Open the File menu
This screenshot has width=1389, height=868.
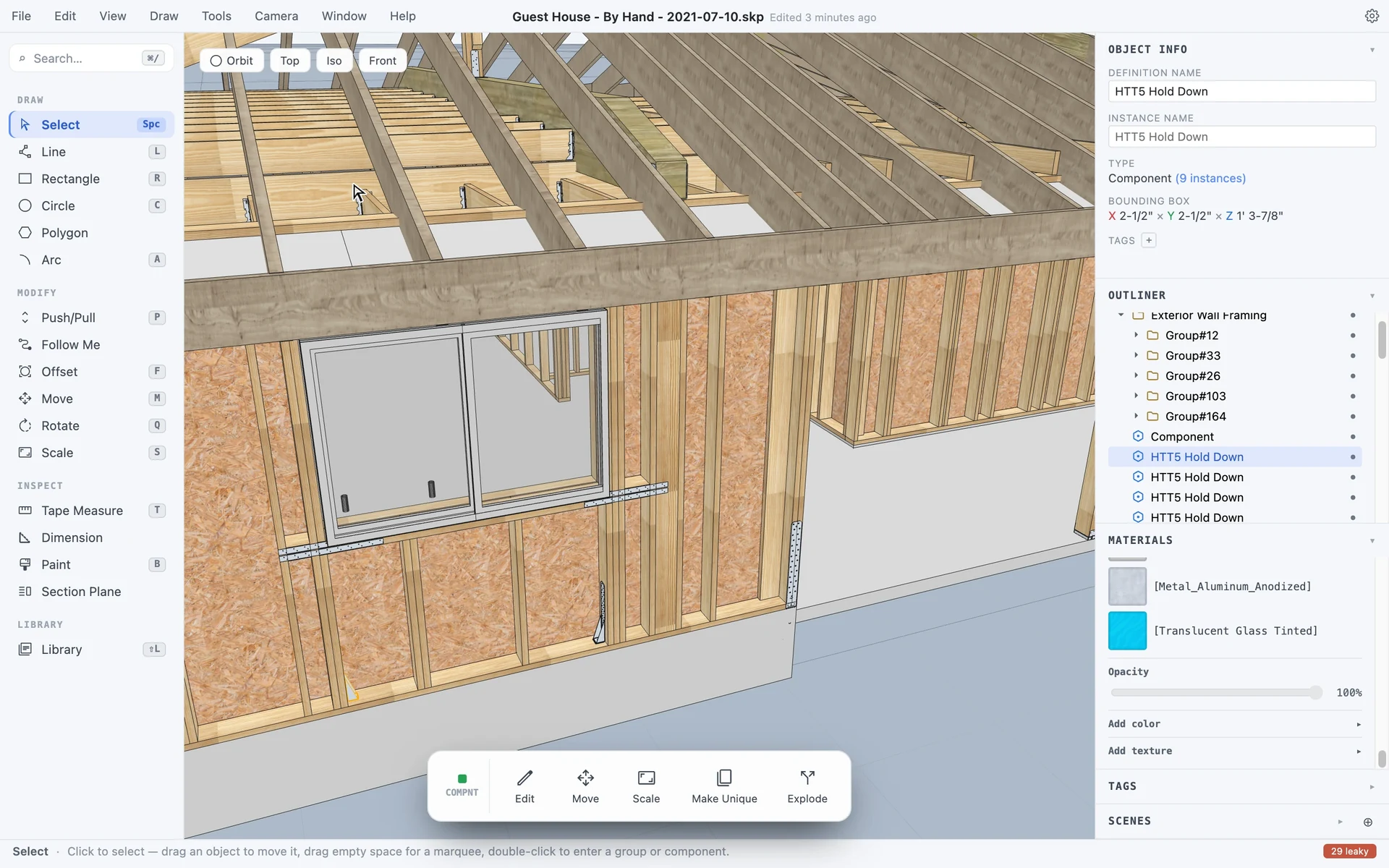click(22, 16)
